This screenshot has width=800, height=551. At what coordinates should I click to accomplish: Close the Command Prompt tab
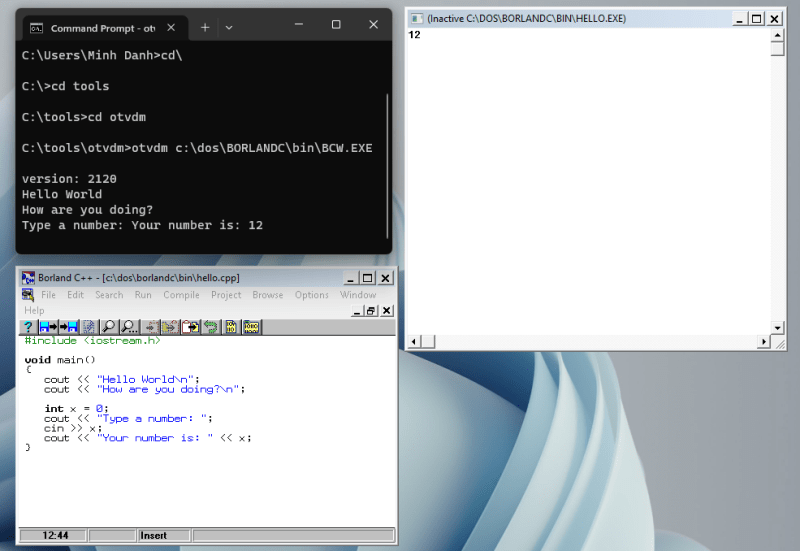point(171,28)
